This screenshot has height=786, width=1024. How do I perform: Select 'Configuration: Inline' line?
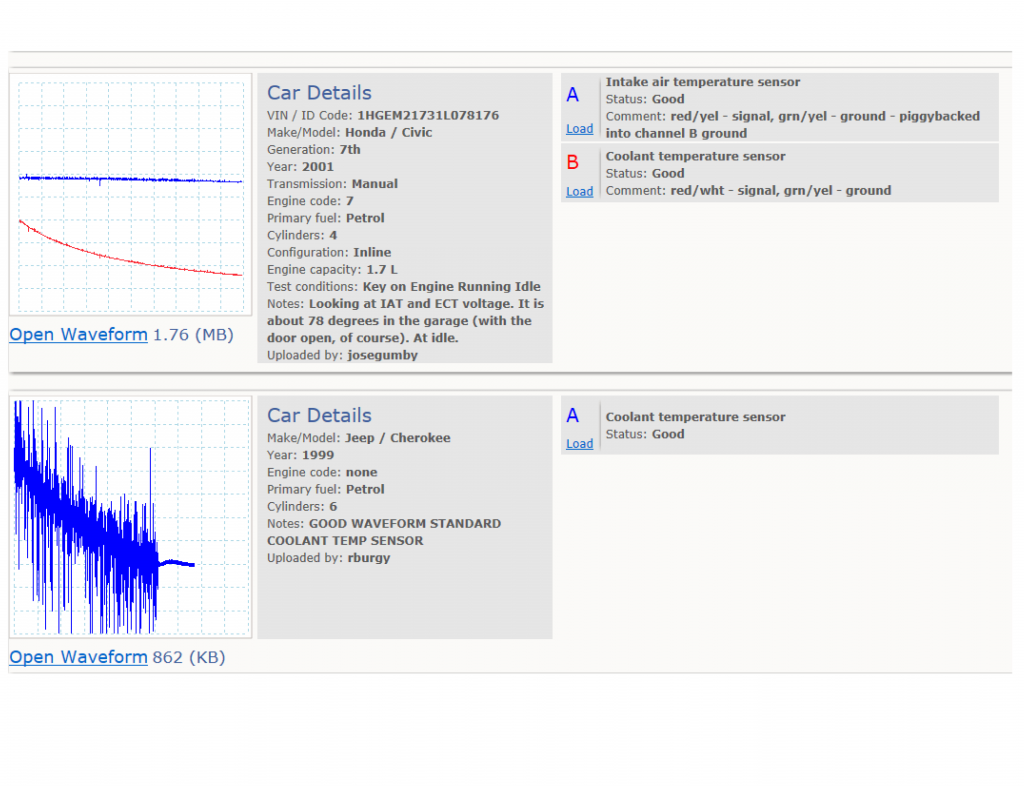click(x=329, y=253)
